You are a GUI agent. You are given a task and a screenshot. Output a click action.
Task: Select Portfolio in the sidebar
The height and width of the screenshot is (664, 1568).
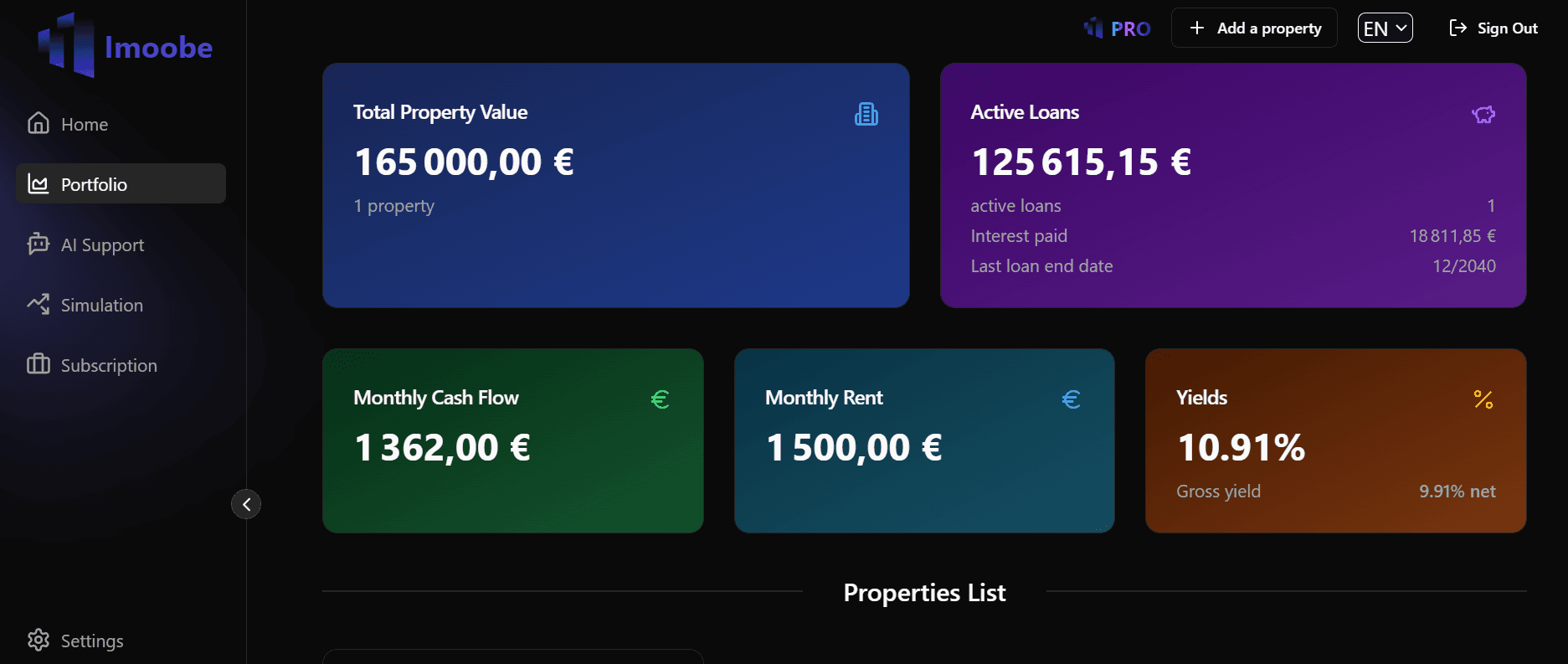coord(121,183)
